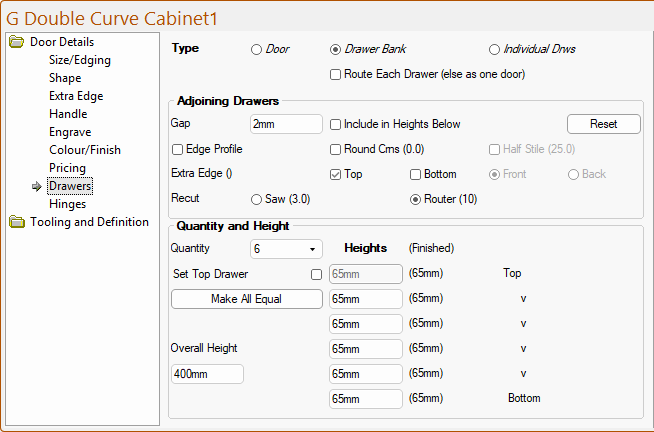Select Individual Drws type option
This screenshot has height=432, width=654.
point(495,49)
